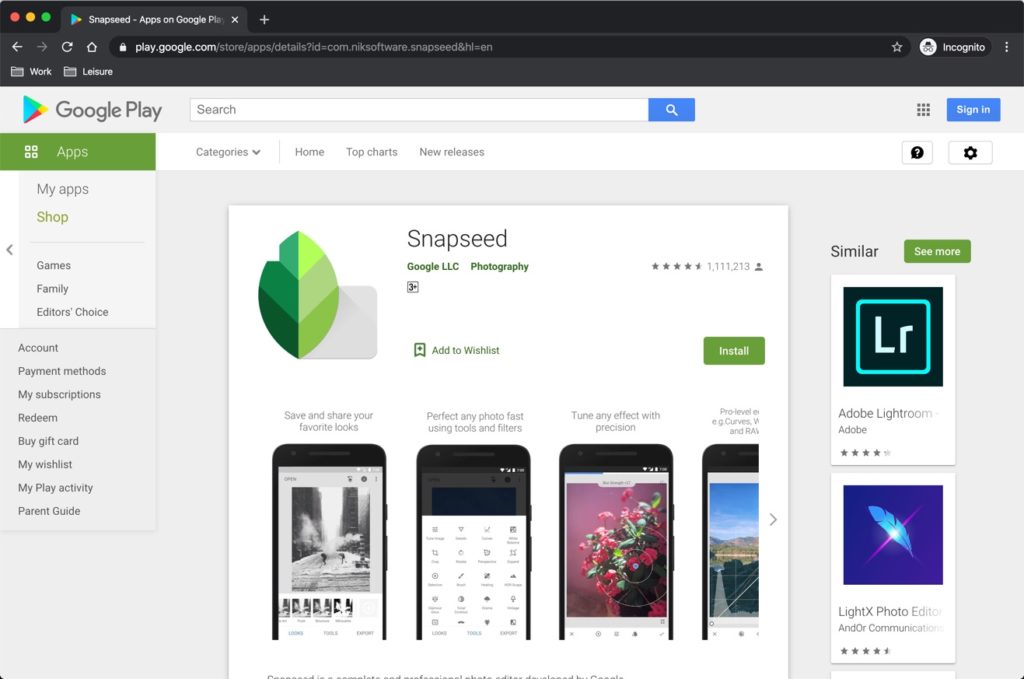Click the Snapseed app title
Image resolution: width=1024 pixels, height=679 pixels.
point(457,239)
